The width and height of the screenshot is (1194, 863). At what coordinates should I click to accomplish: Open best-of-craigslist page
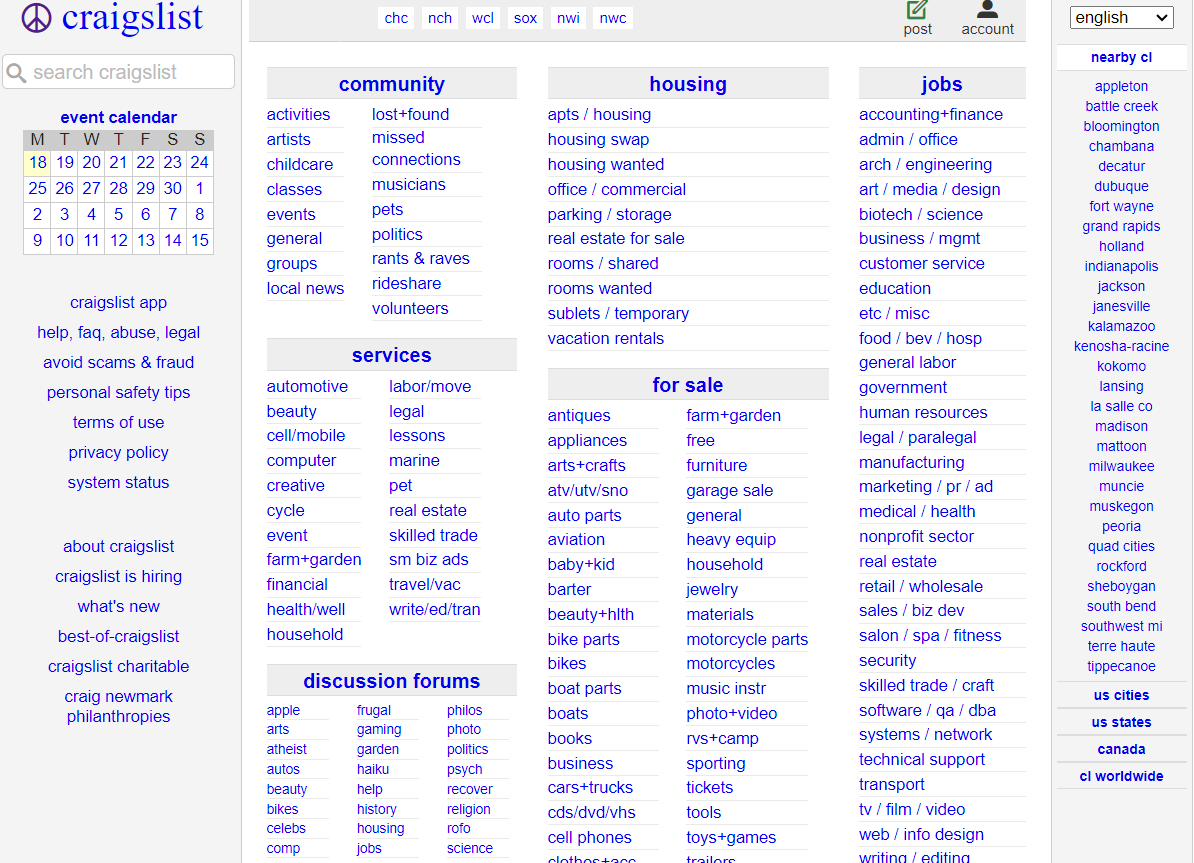(x=119, y=636)
